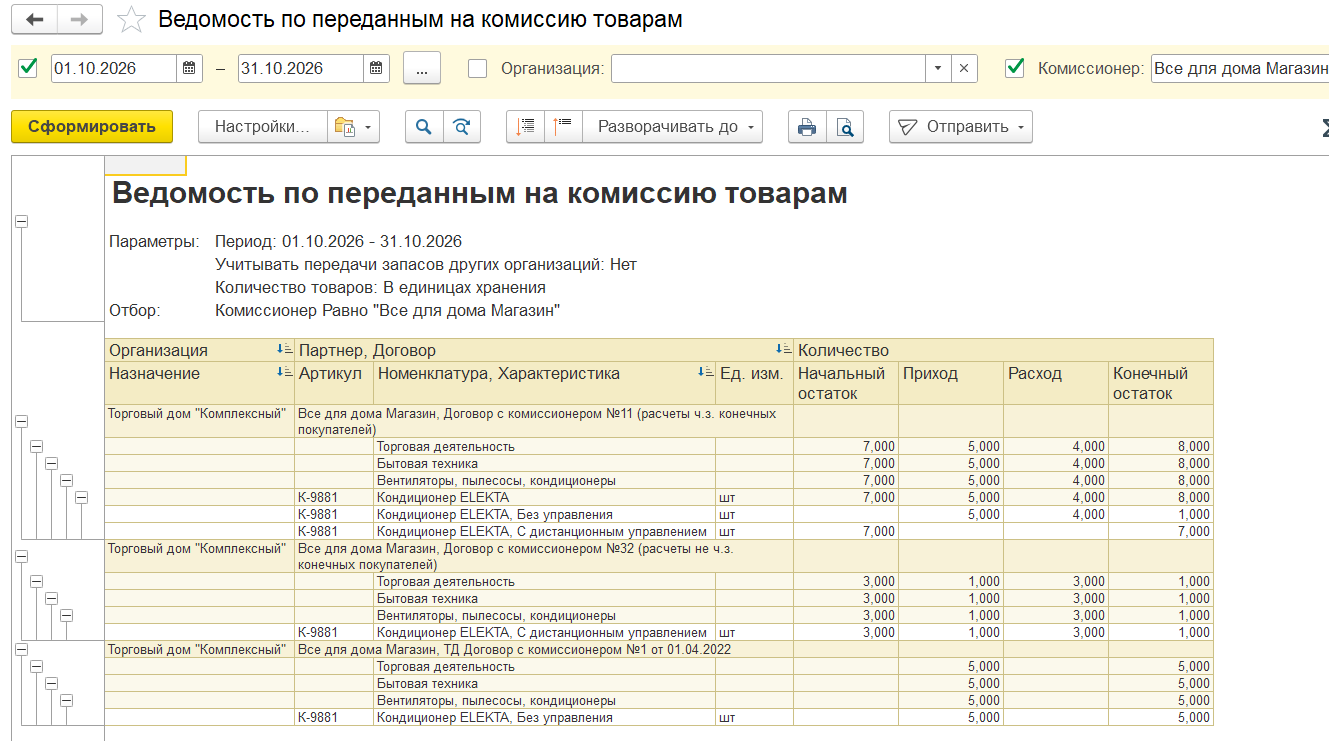The image size is (1329, 741).
Task: Click the Сформировать button
Action: [x=92, y=127]
